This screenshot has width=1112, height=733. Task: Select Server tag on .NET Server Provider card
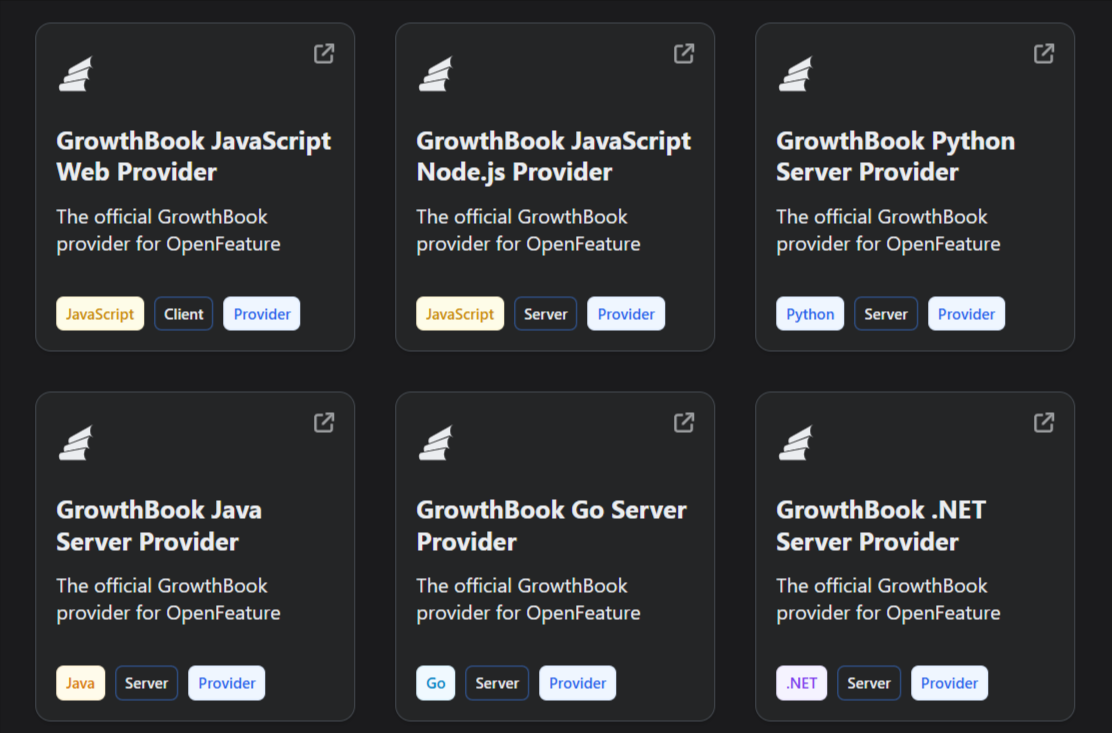[869, 683]
